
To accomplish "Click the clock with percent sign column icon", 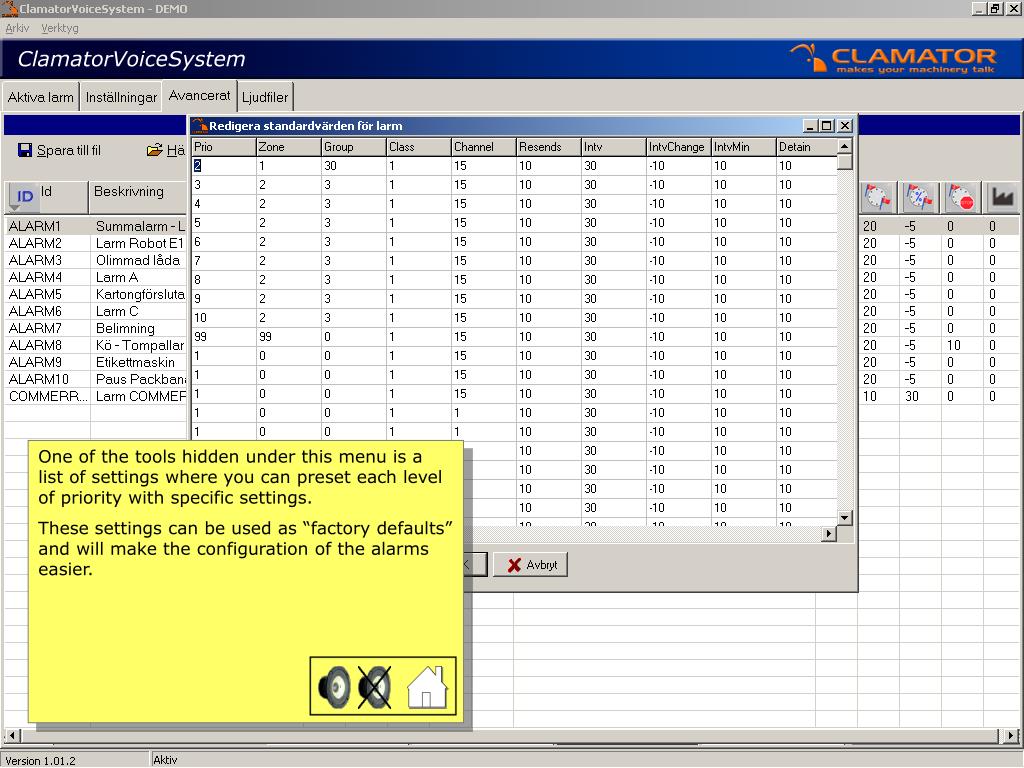I will [919, 197].
